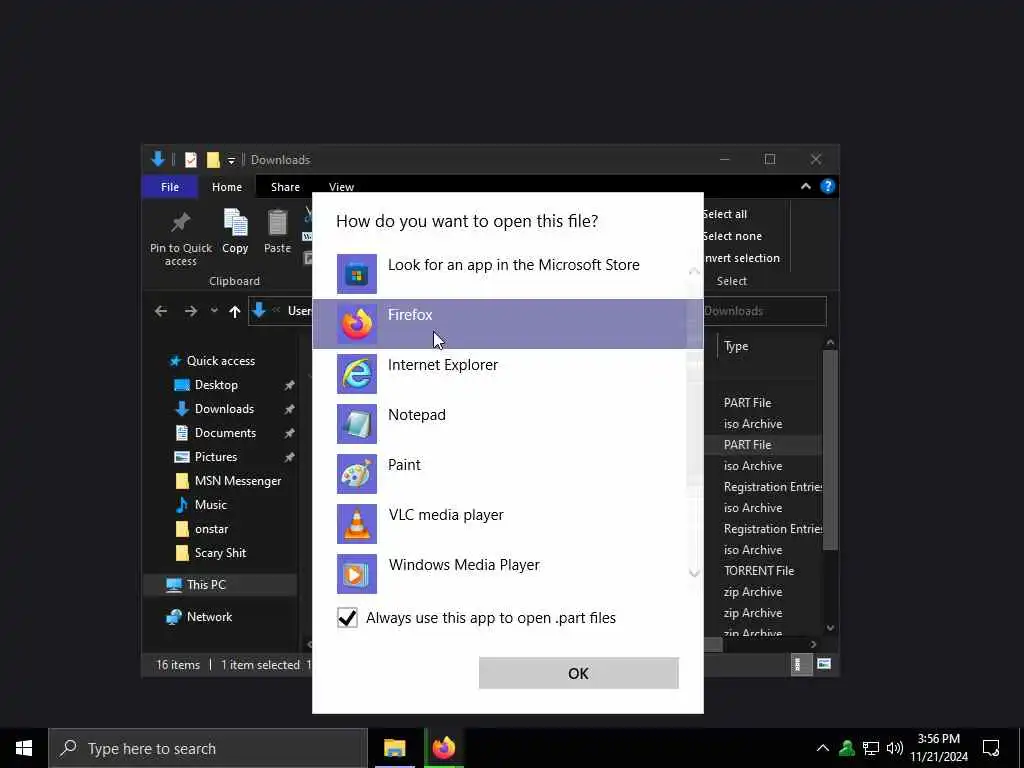The image size is (1024, 768).
Task: Open Documents in navigation pane
Action: click(225, 433)
